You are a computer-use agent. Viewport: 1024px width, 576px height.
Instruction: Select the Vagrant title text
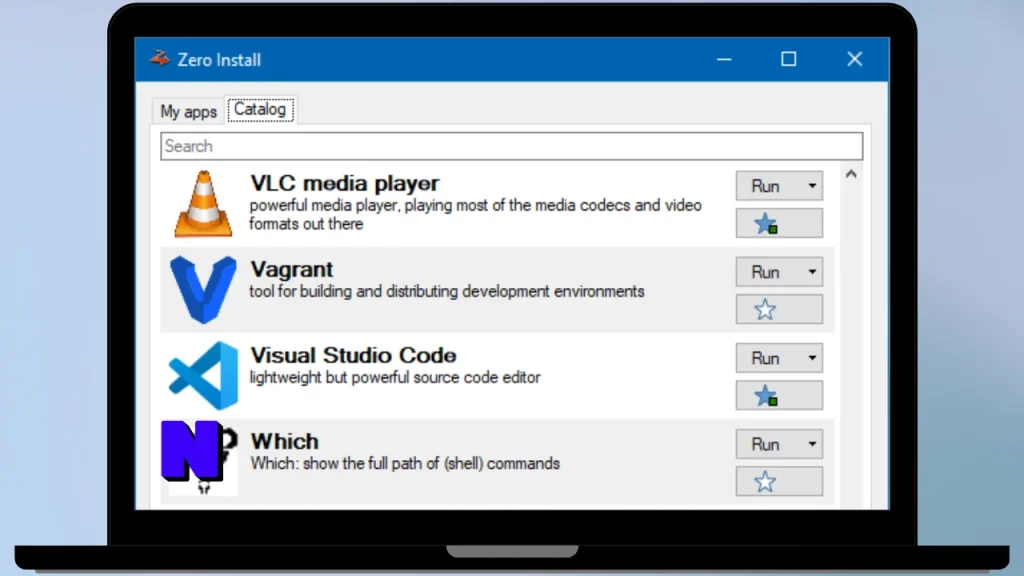291,269
